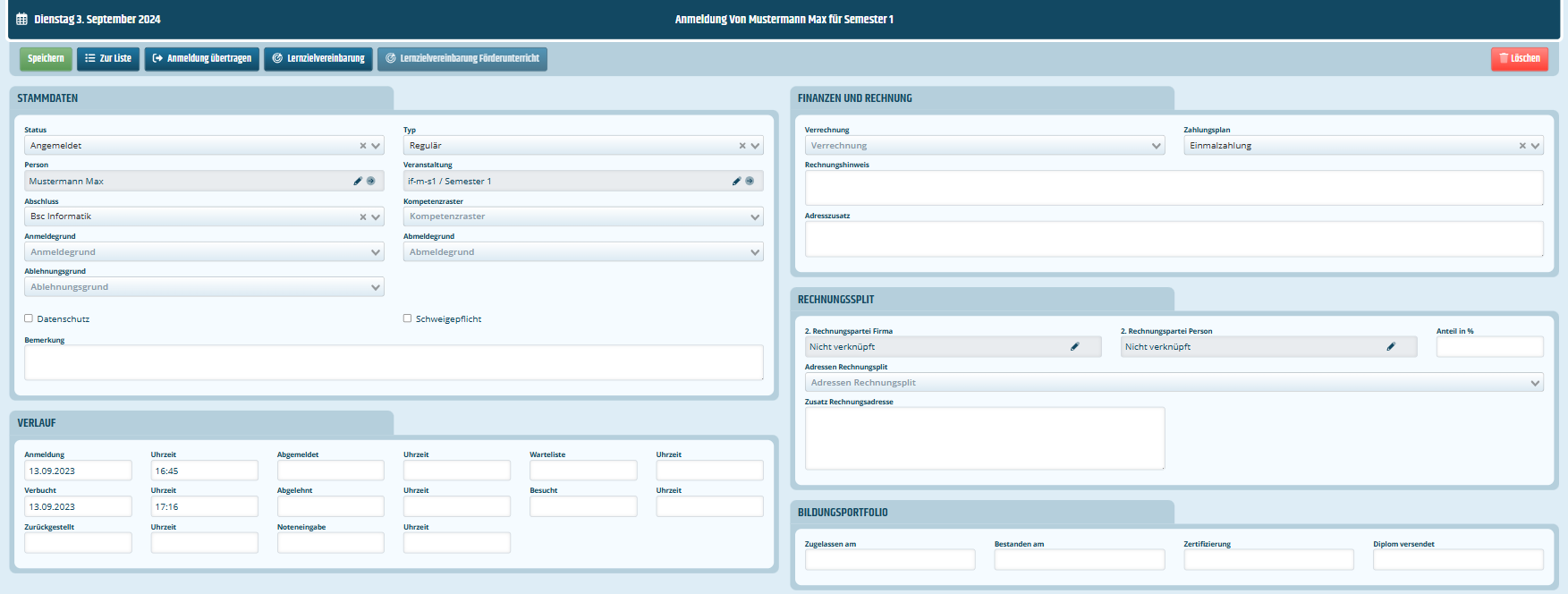Tick the Datenschutz checkbox
1568x594 pixels.
pyautogui.click(x=29, y=318)
